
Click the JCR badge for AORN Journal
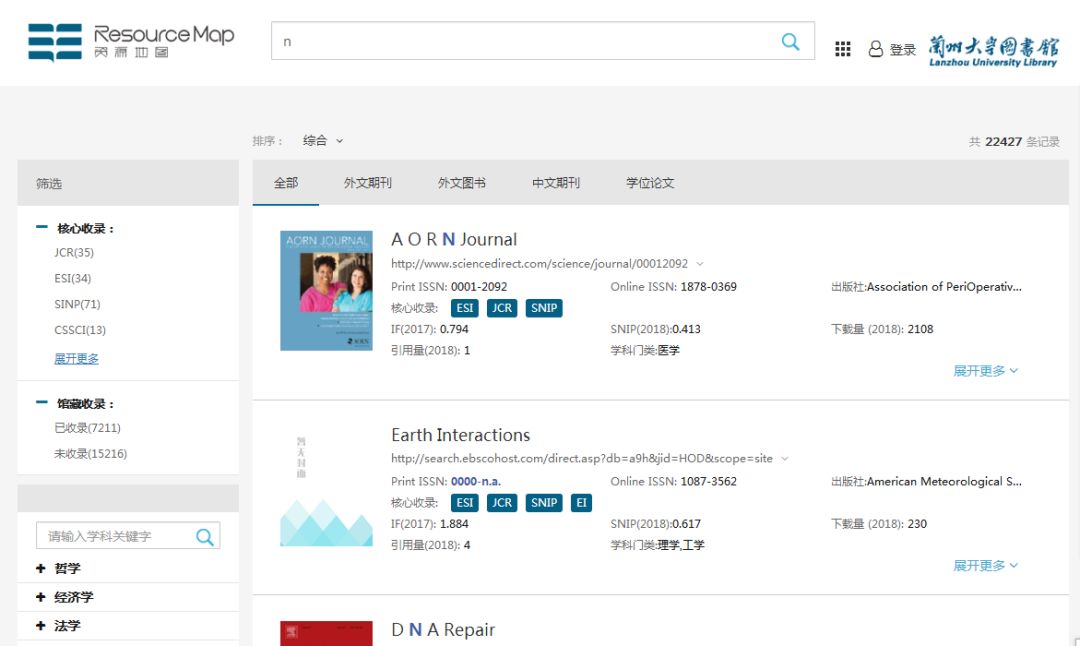pos(501,308)
